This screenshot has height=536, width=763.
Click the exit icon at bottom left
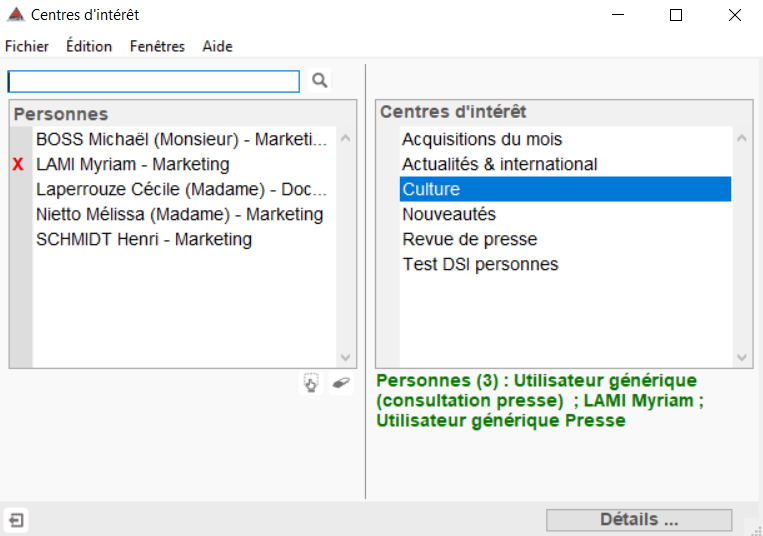pyautogui.click(x=16, y=520)
